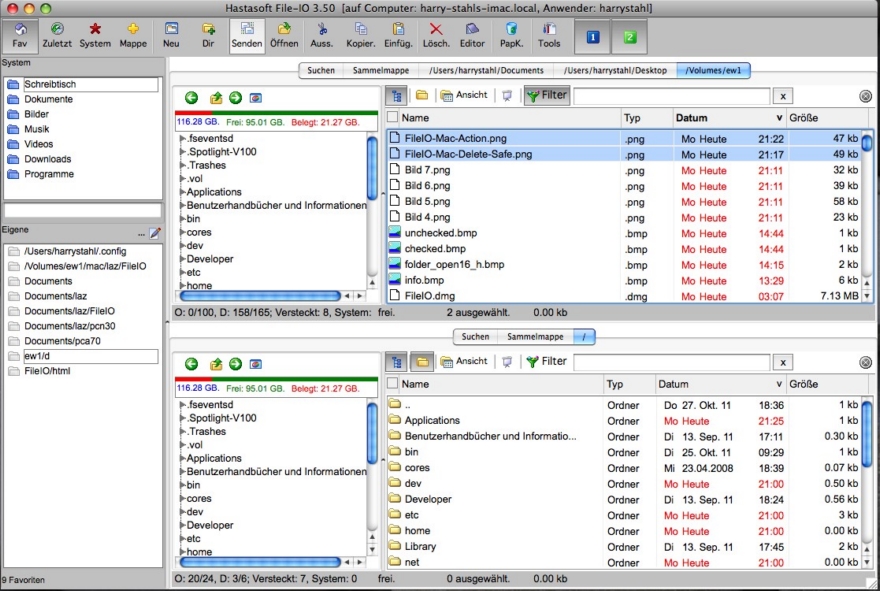
Task: Click upper tree horizontal scrollbar
Action: pos(261,295)
